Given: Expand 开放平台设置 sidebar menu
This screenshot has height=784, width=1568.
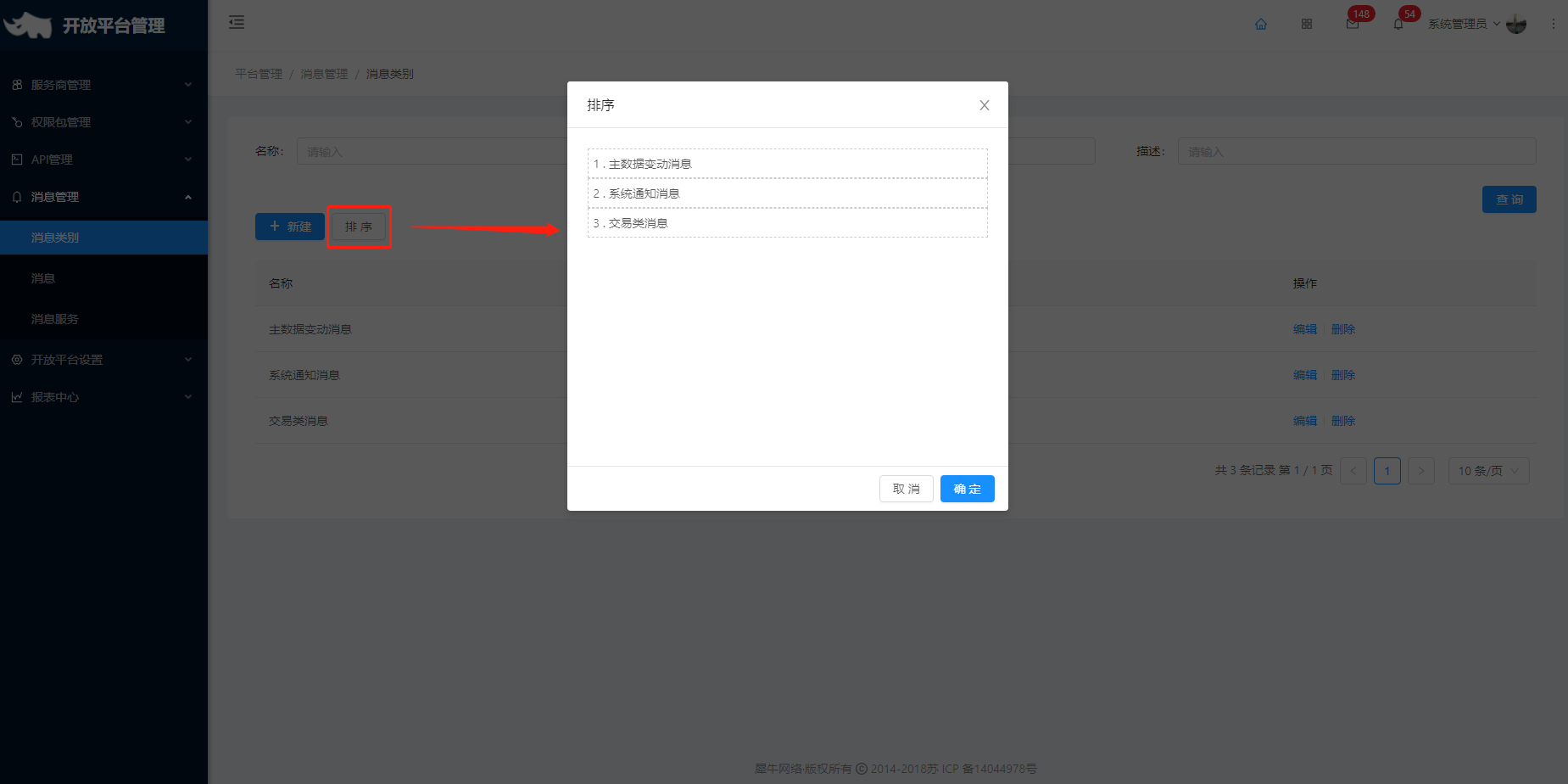Looking at the screenshot, I should [103, 360].
